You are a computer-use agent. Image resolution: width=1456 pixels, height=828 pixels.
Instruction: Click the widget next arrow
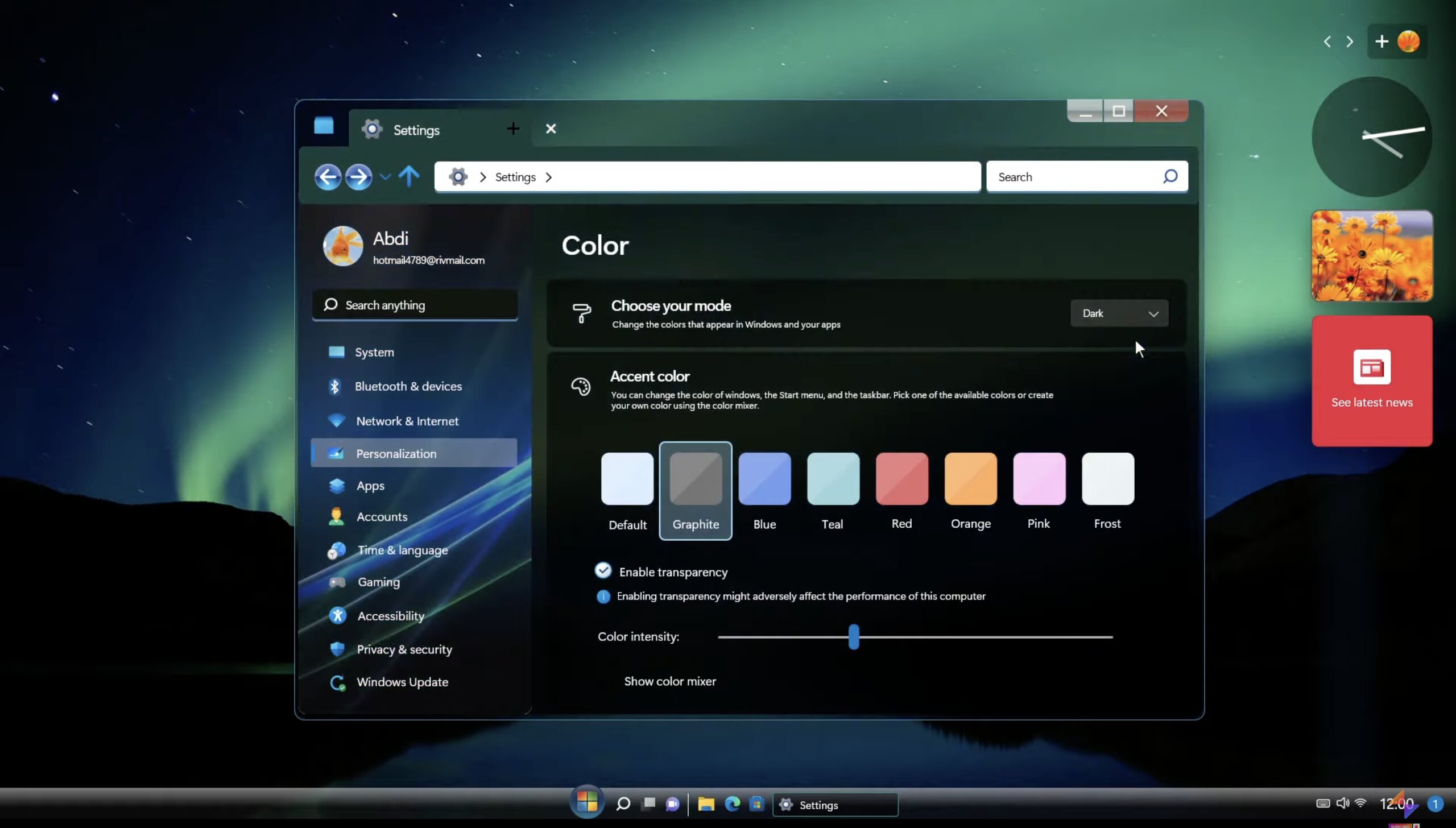click(x=1350, y=42)
